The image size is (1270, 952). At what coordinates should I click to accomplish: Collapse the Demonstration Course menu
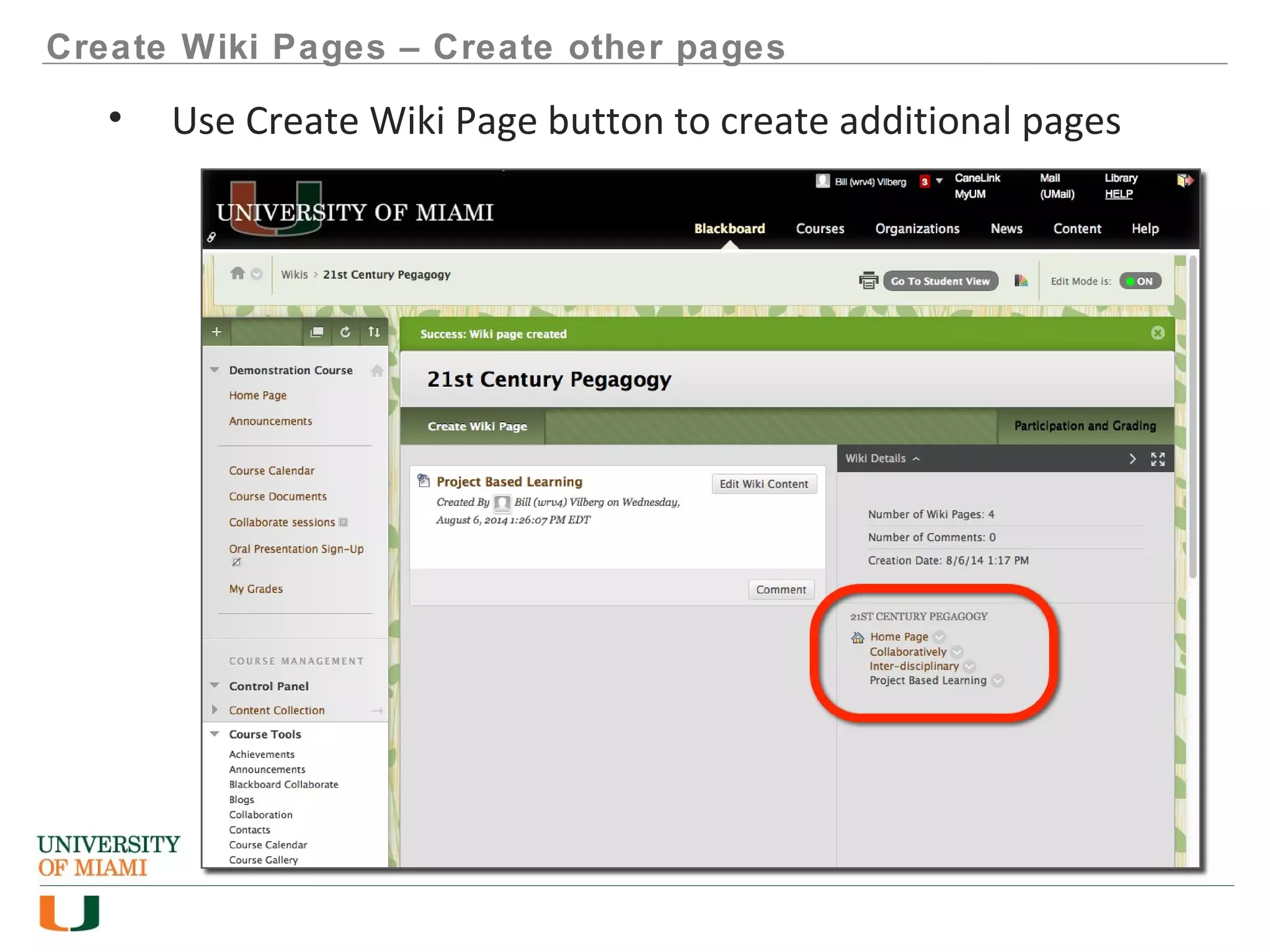click(215, 370)
